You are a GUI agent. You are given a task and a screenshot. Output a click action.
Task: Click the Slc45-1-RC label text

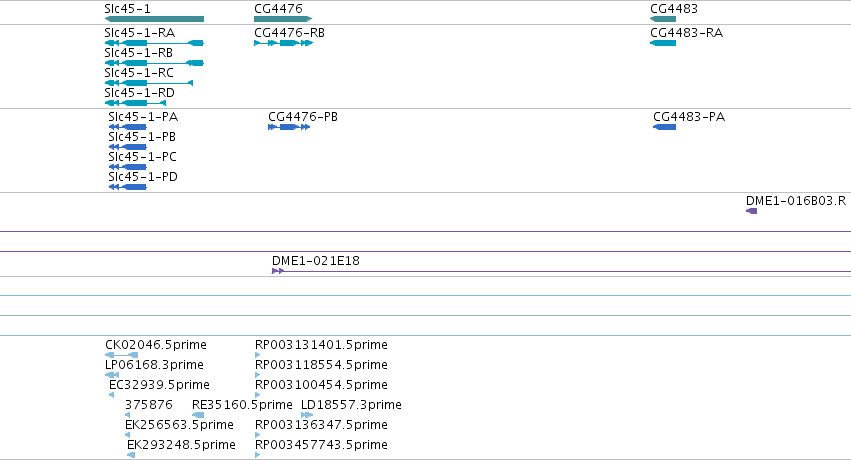tap(139, 73)
